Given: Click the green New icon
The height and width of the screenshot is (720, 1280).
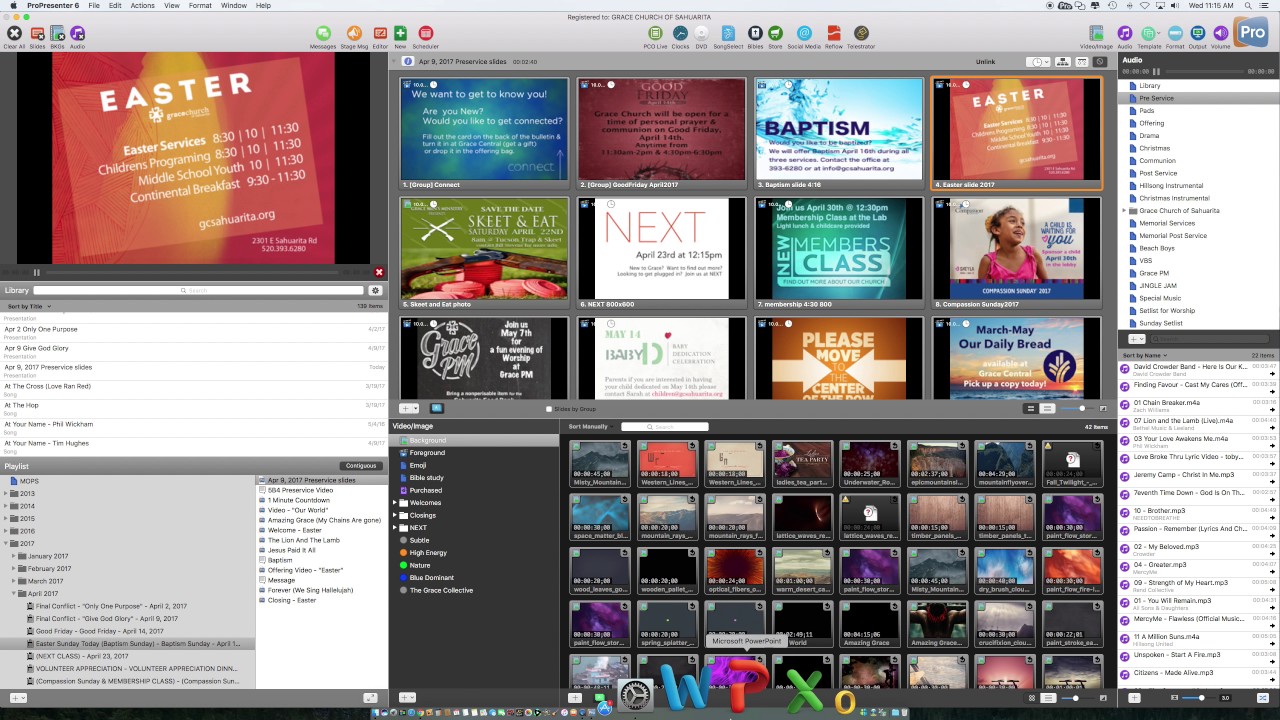Looking at the screenshot, I should tap(400, 34).
